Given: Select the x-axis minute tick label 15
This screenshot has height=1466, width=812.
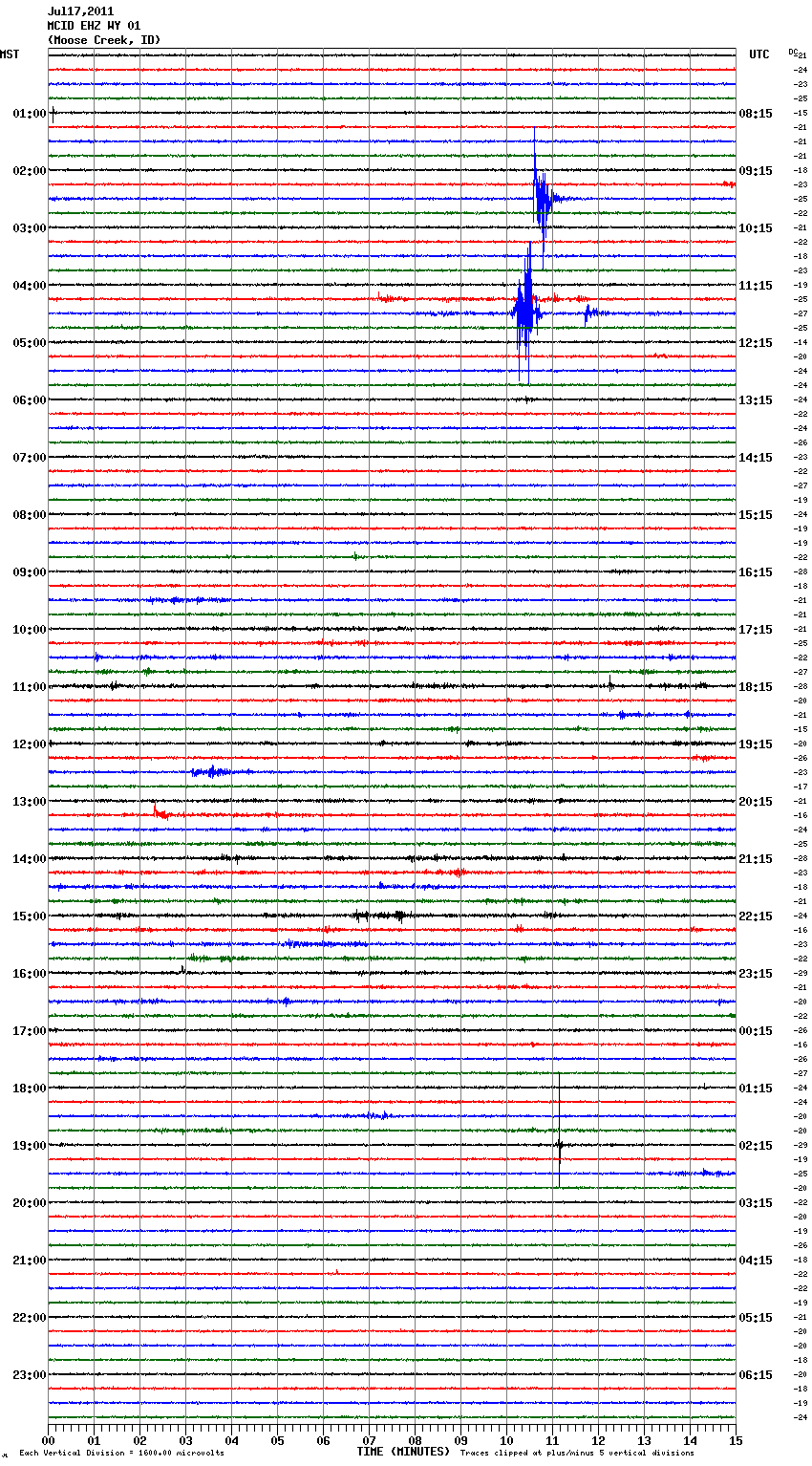Looking at the screenshot, I should pyautogui.click(x=736, y=1440).
